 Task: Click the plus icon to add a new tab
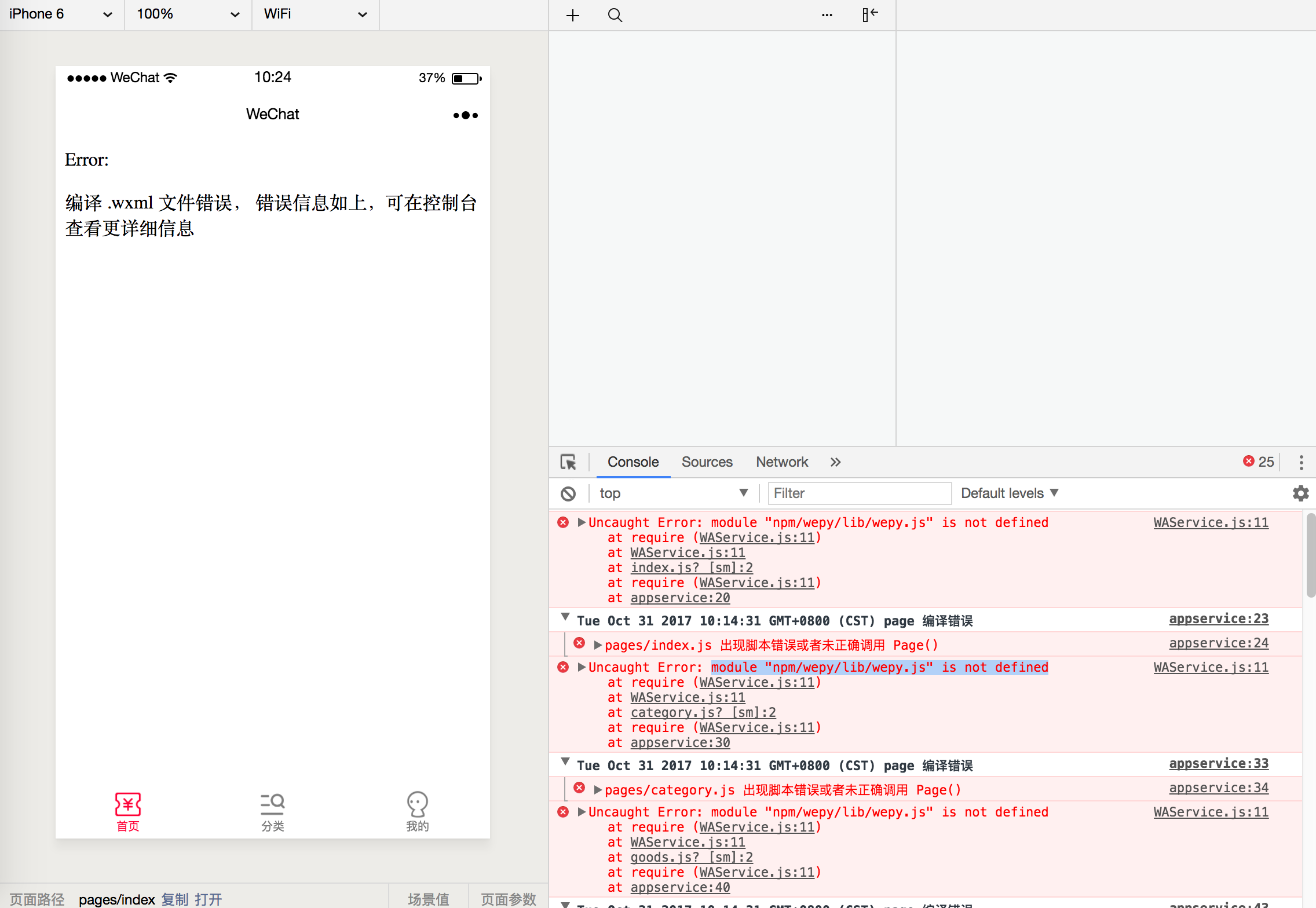[x=573, y=15]
